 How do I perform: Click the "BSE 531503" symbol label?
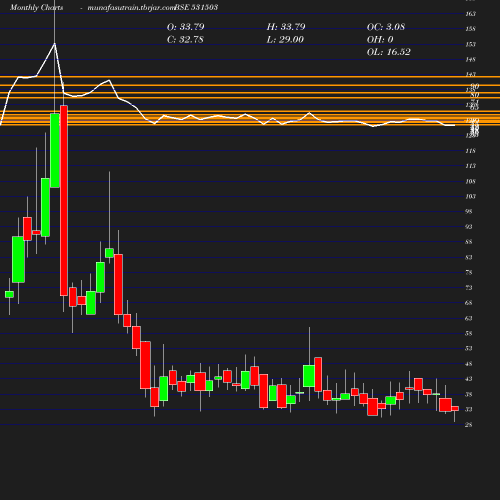[x=196, y=7]
